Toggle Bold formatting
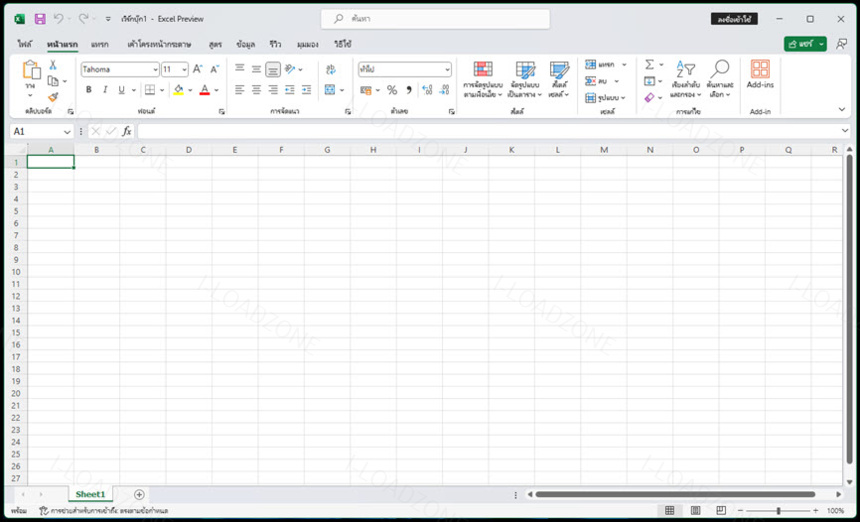Image resolution: width=860 pixels, height=522 pixels. 89,89
